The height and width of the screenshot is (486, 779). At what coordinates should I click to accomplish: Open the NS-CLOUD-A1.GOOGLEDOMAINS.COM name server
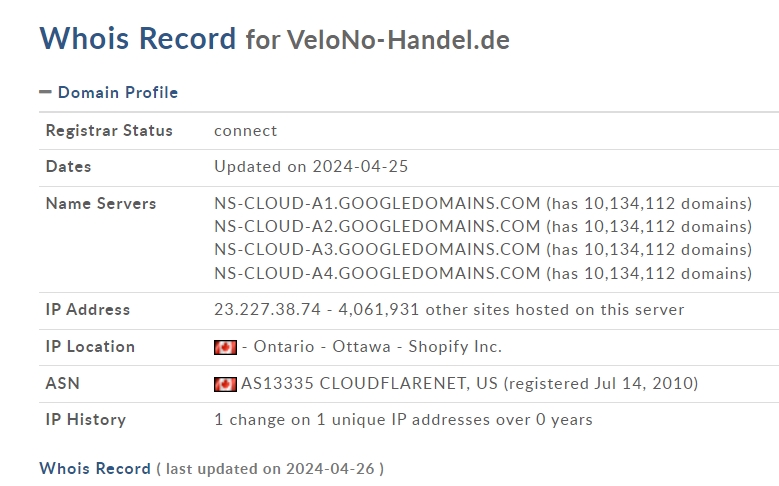click(x=377, y=203)
